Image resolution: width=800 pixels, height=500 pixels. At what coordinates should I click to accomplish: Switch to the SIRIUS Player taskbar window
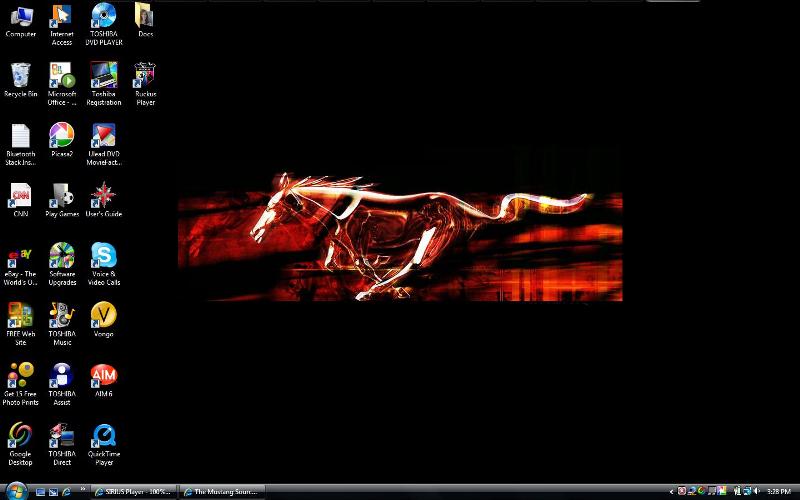(x=134, y=492)
